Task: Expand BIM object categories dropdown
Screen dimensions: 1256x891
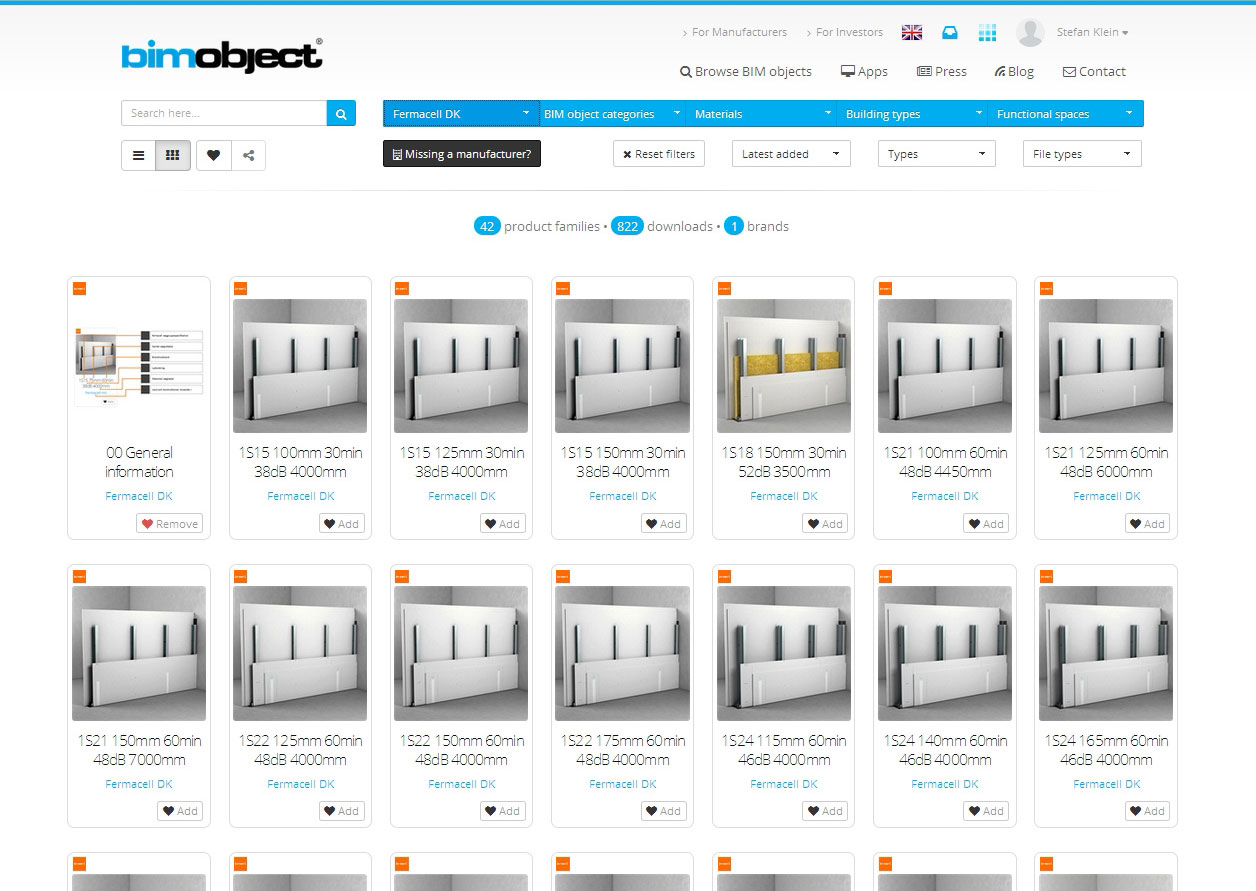Action: click(612, 114)
